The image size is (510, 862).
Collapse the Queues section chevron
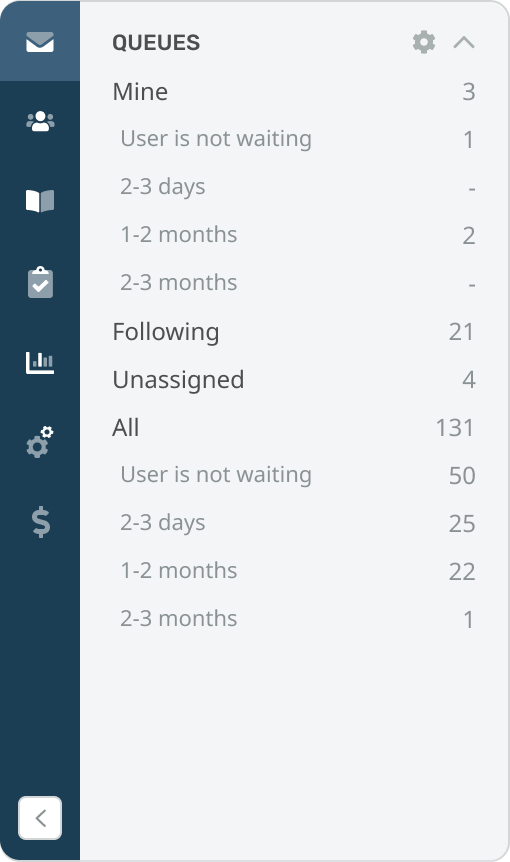(x=464, y=42)
